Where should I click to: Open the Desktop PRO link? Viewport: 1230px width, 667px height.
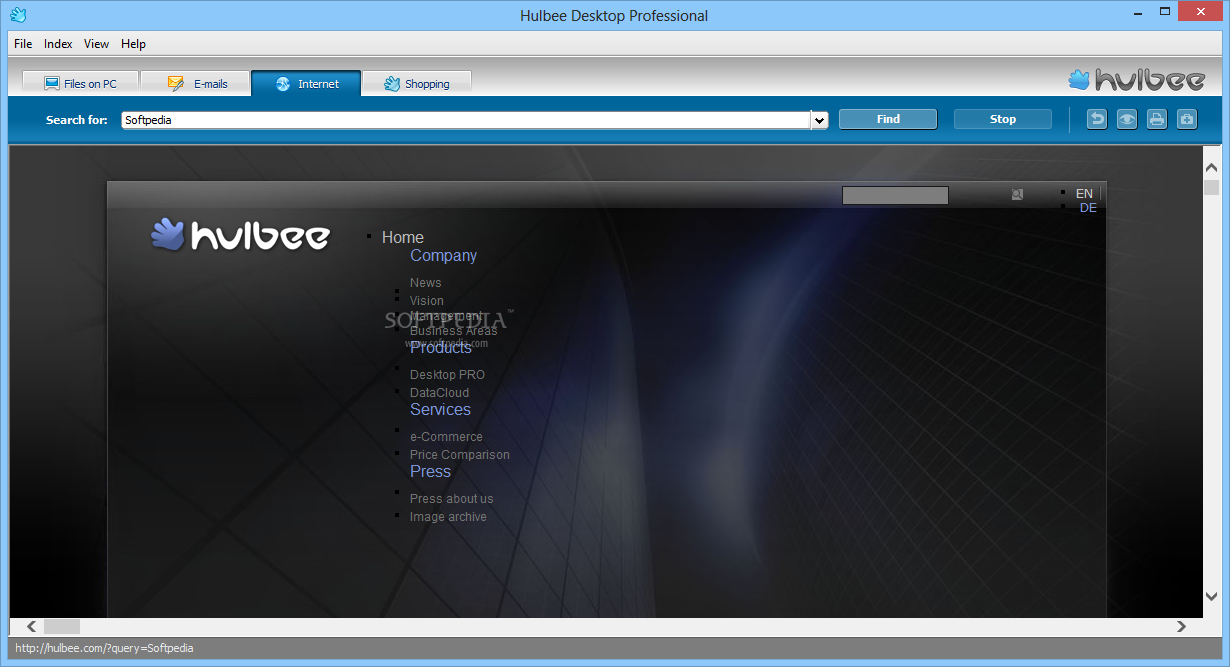pos(447,375)
